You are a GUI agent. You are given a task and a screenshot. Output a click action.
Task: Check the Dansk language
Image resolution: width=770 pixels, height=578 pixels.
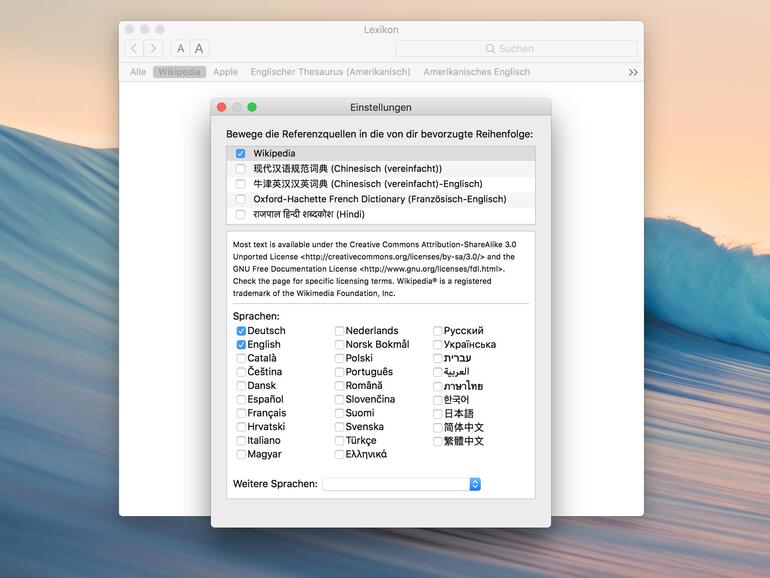coord(241,385)
